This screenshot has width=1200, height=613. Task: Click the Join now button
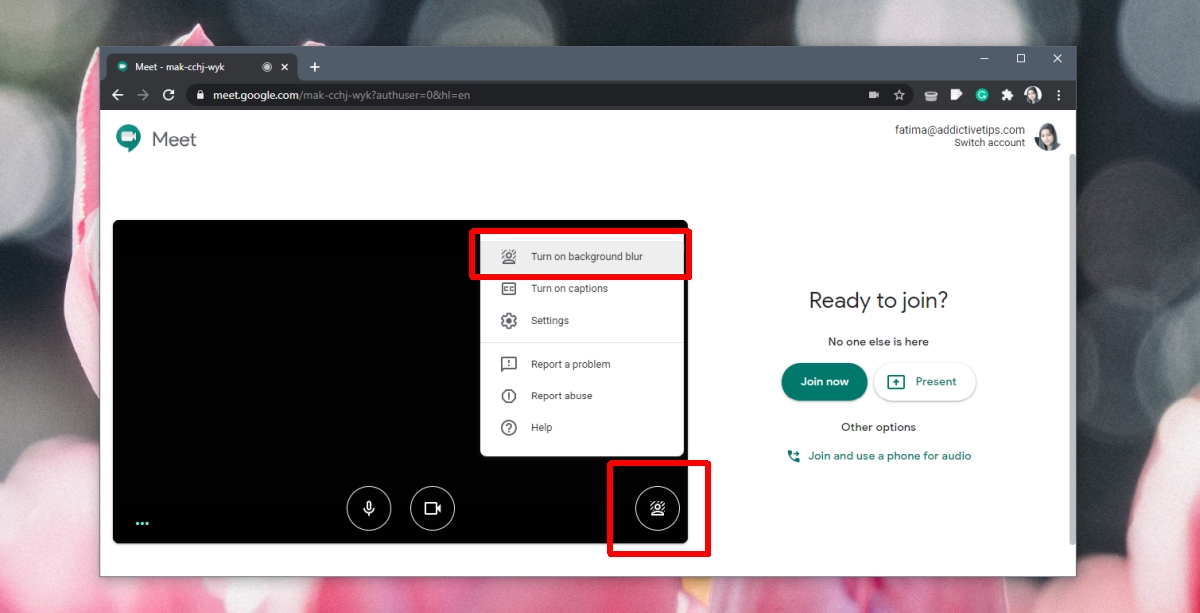coord(824,382)
